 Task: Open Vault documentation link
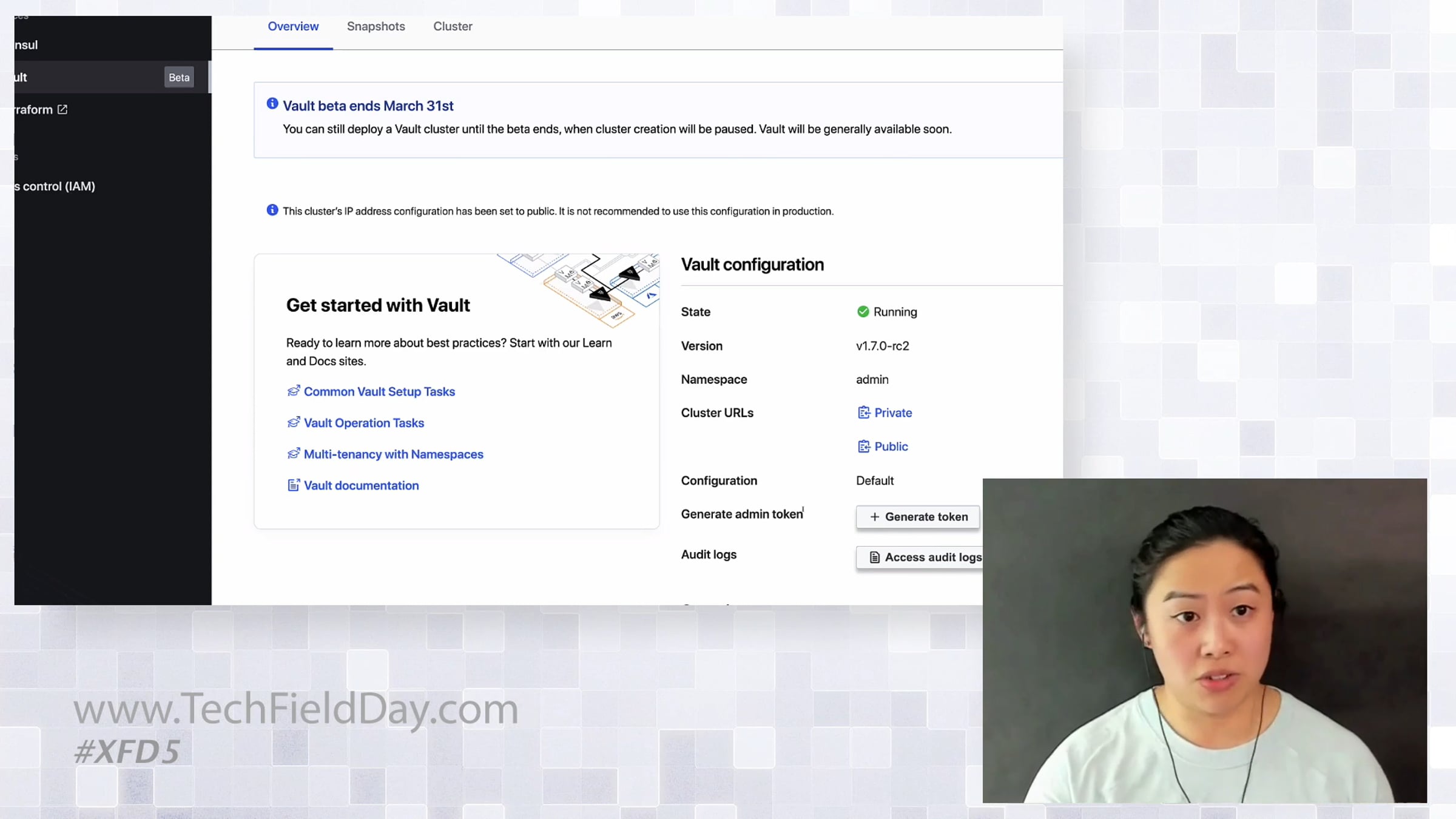[x=361, y=485]
